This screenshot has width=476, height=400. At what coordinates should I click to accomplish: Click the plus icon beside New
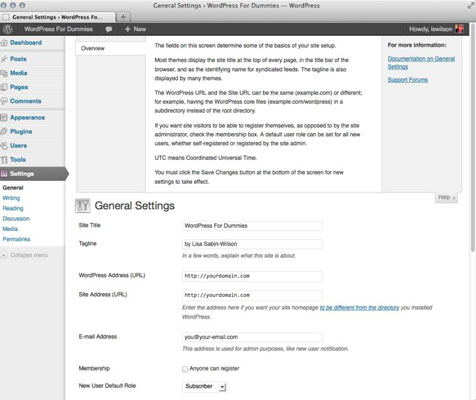coord(127,29)
